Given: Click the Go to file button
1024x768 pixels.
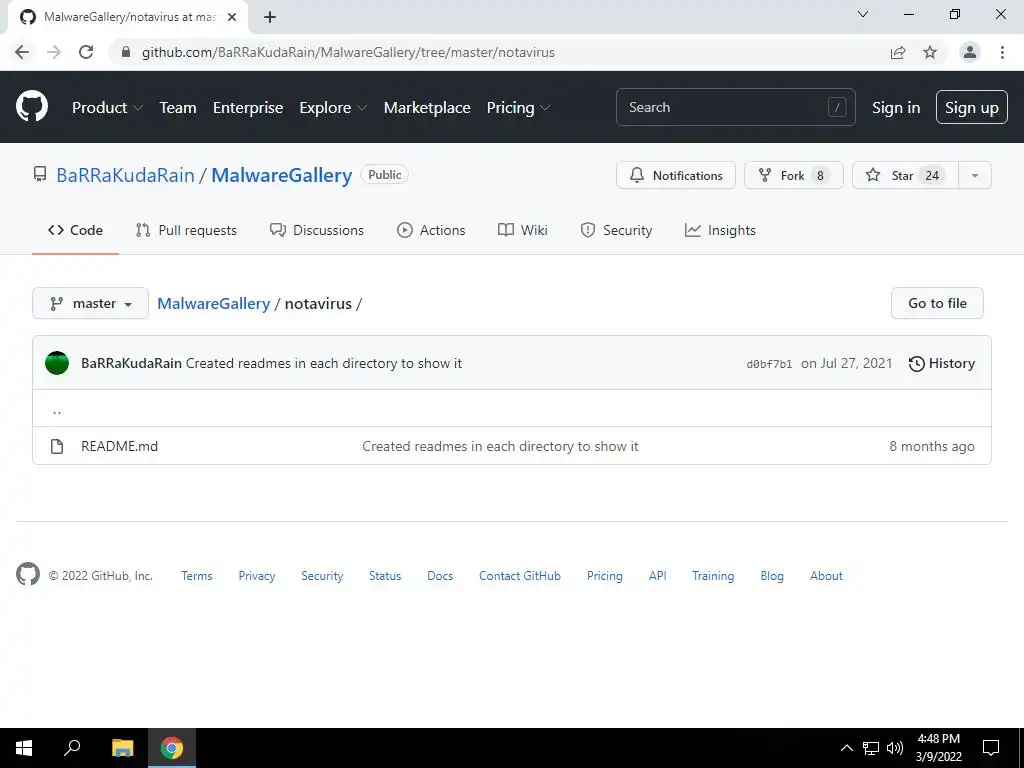Looking at the screenshot, I should 937,303.
